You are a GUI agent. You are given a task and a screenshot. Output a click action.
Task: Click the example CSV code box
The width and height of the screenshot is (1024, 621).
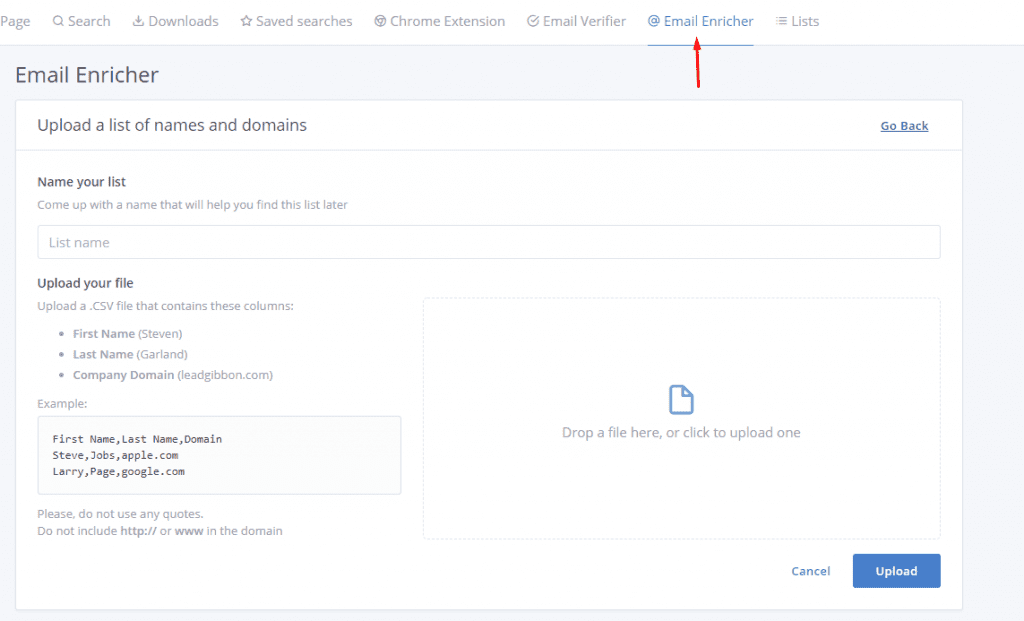click(x=219, y=455)
